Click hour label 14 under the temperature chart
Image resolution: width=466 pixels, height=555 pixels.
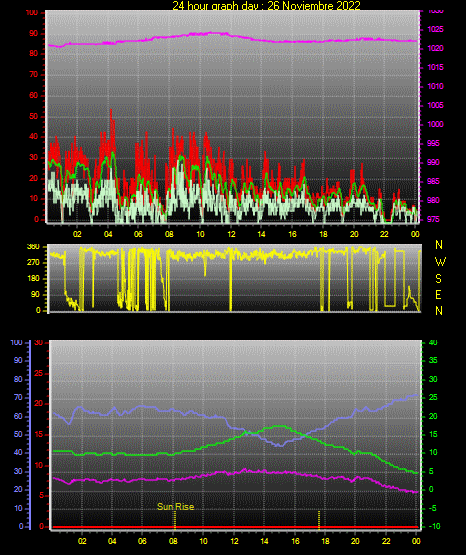264,541
